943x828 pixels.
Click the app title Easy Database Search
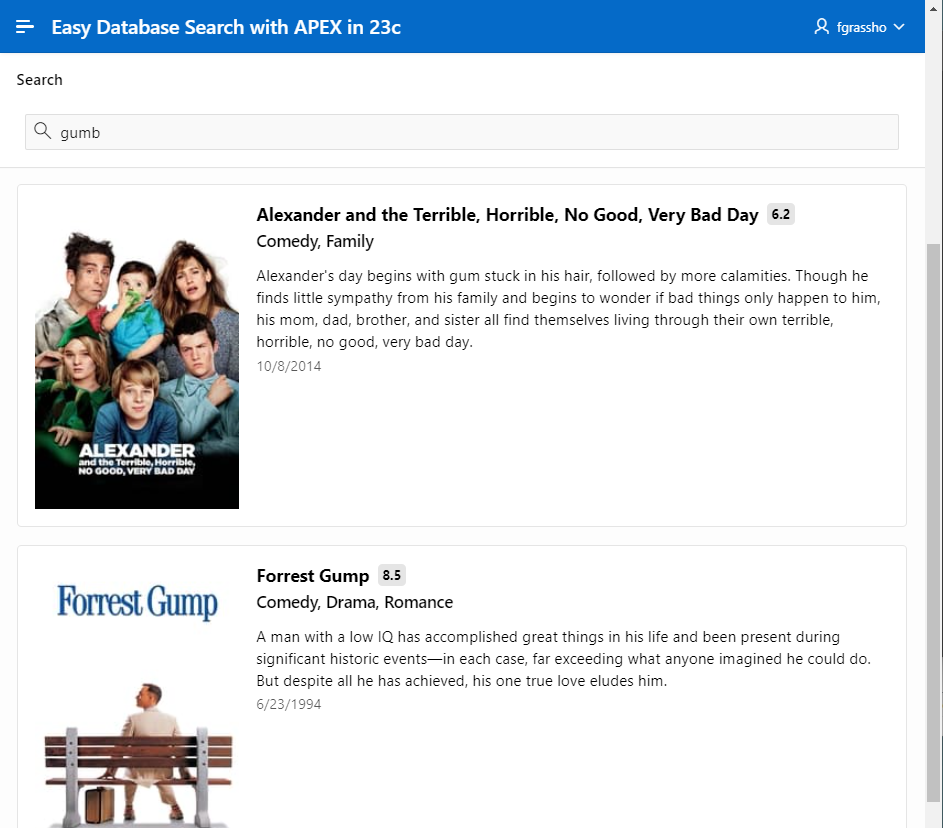[x=226, y=27]
